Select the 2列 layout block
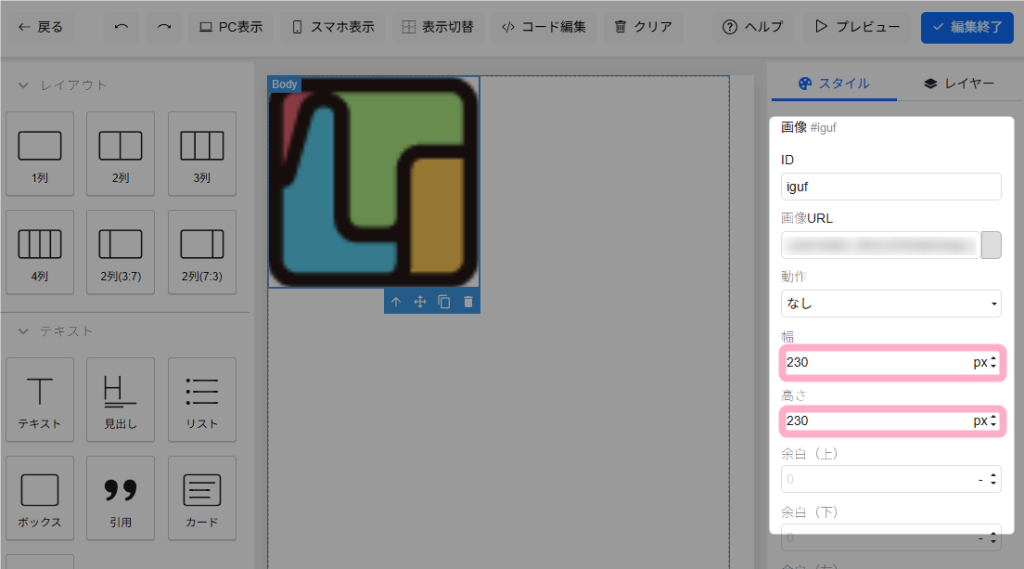The height and width of the screenshot is (569, 1024). tap(120, 154)
